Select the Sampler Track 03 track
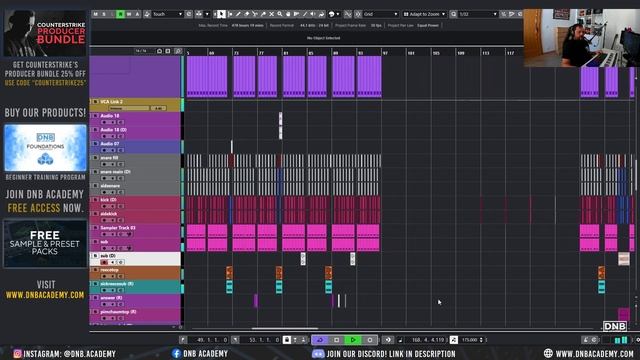Viewport: 640px width, 360px height. (x=135, y=231)
